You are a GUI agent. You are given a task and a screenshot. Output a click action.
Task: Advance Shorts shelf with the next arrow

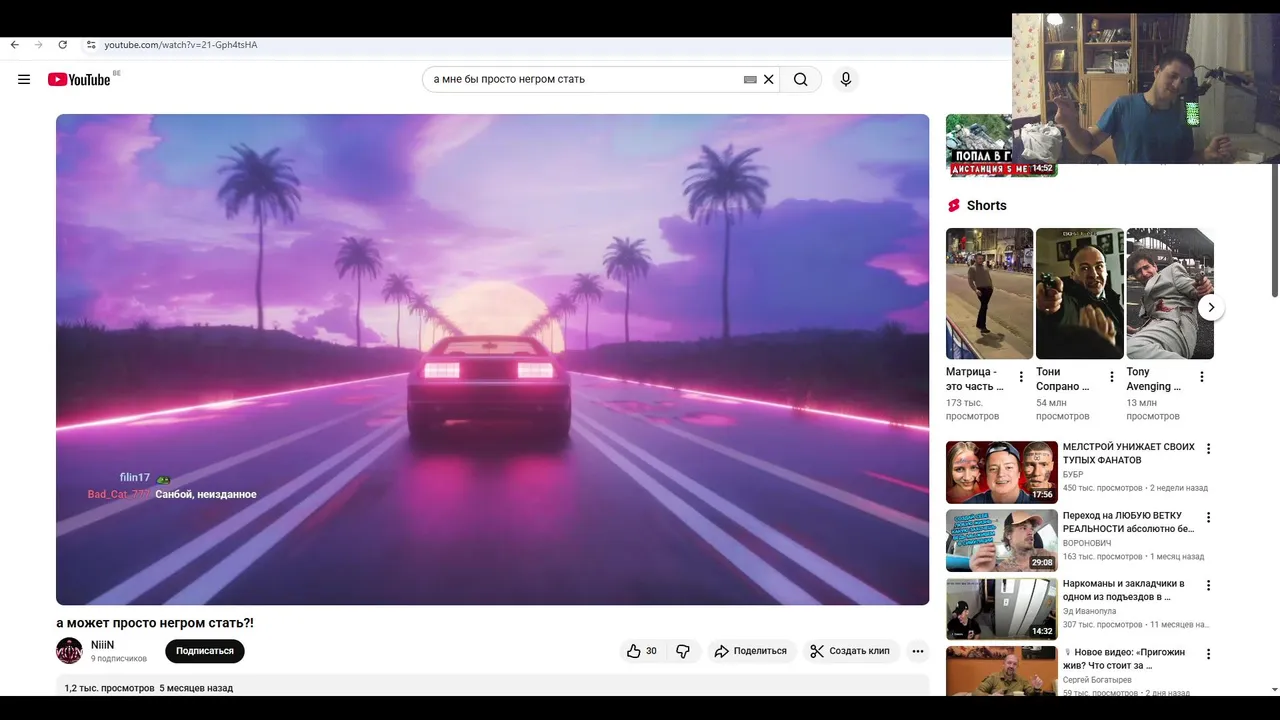tap(1211, 307)
